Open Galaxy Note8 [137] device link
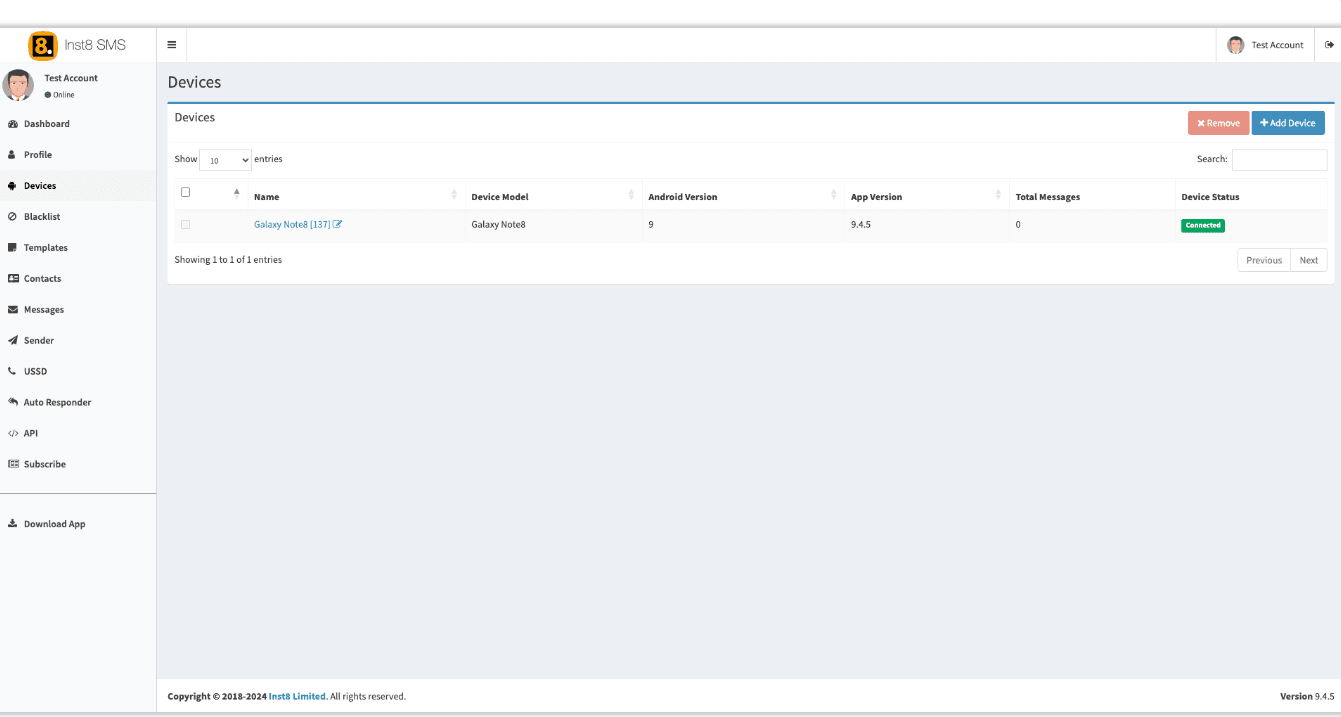This screenshot has height=717, width=1341. 292,224
